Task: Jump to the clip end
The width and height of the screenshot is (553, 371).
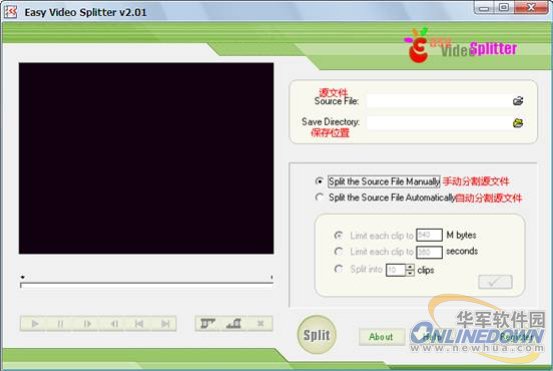Action: coord(165,323)
